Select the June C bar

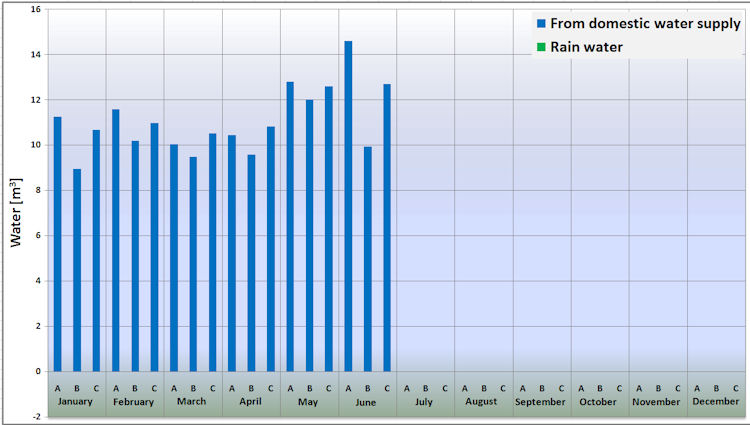pyautogui.click(x=387, y=228)
